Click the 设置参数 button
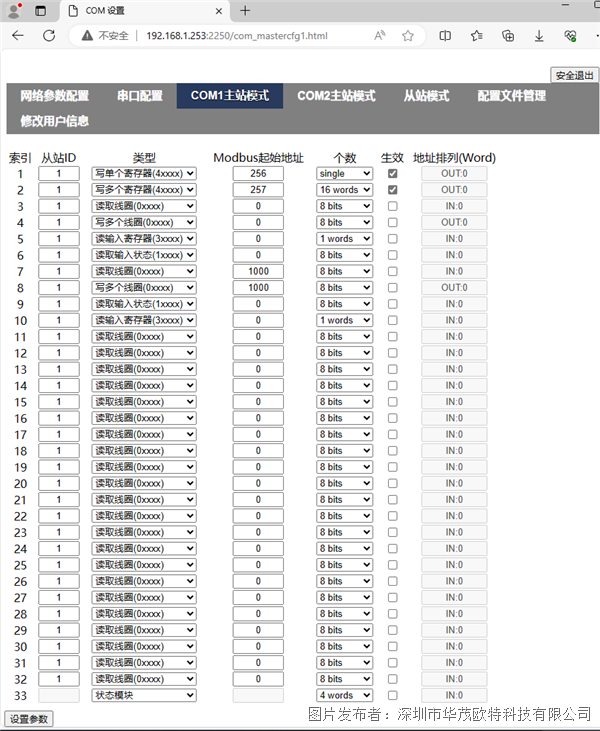Image resolution: width=600 pixels, height=731 pixels. 29,719
